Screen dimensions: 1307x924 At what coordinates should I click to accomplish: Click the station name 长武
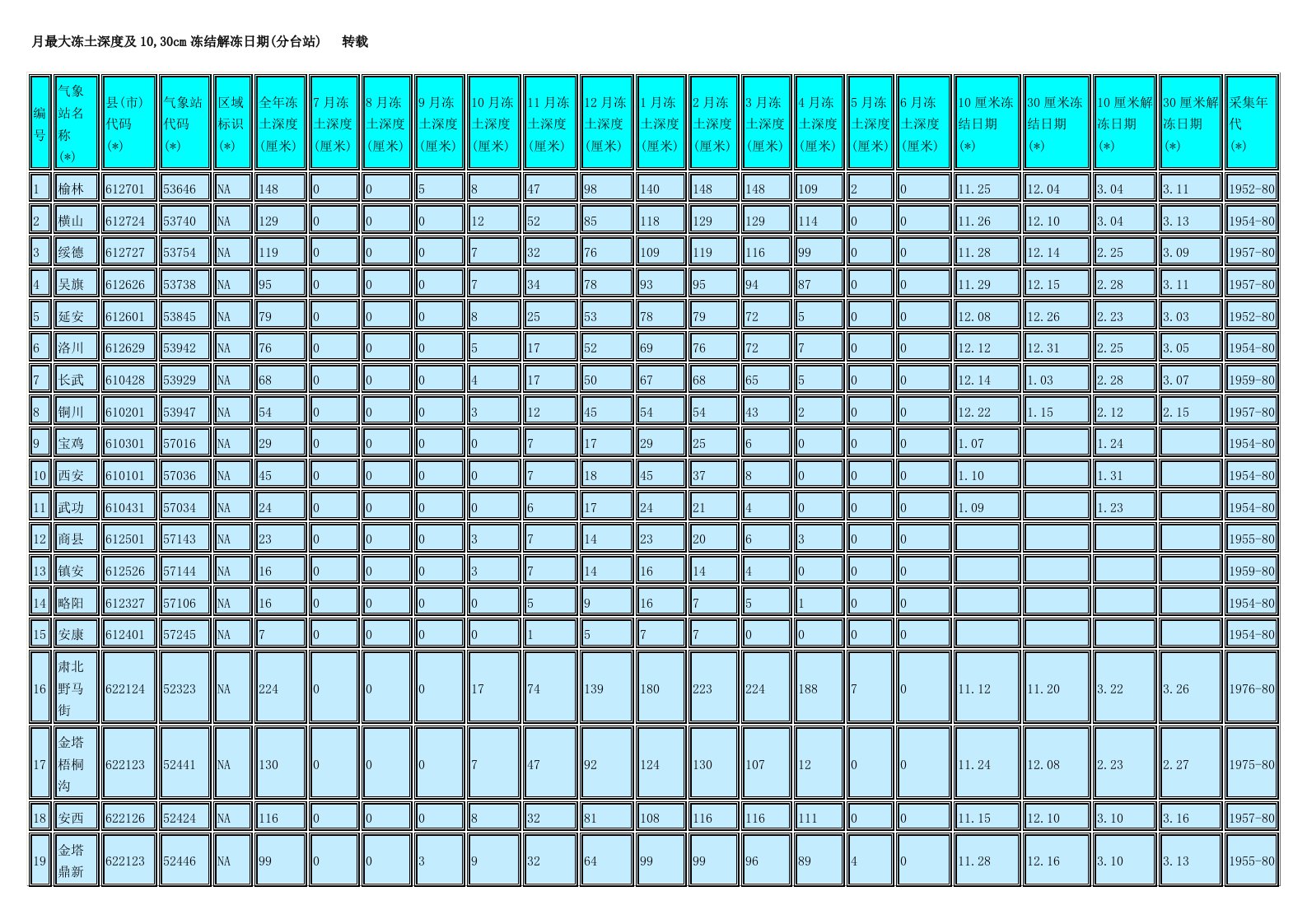point(71,380)
